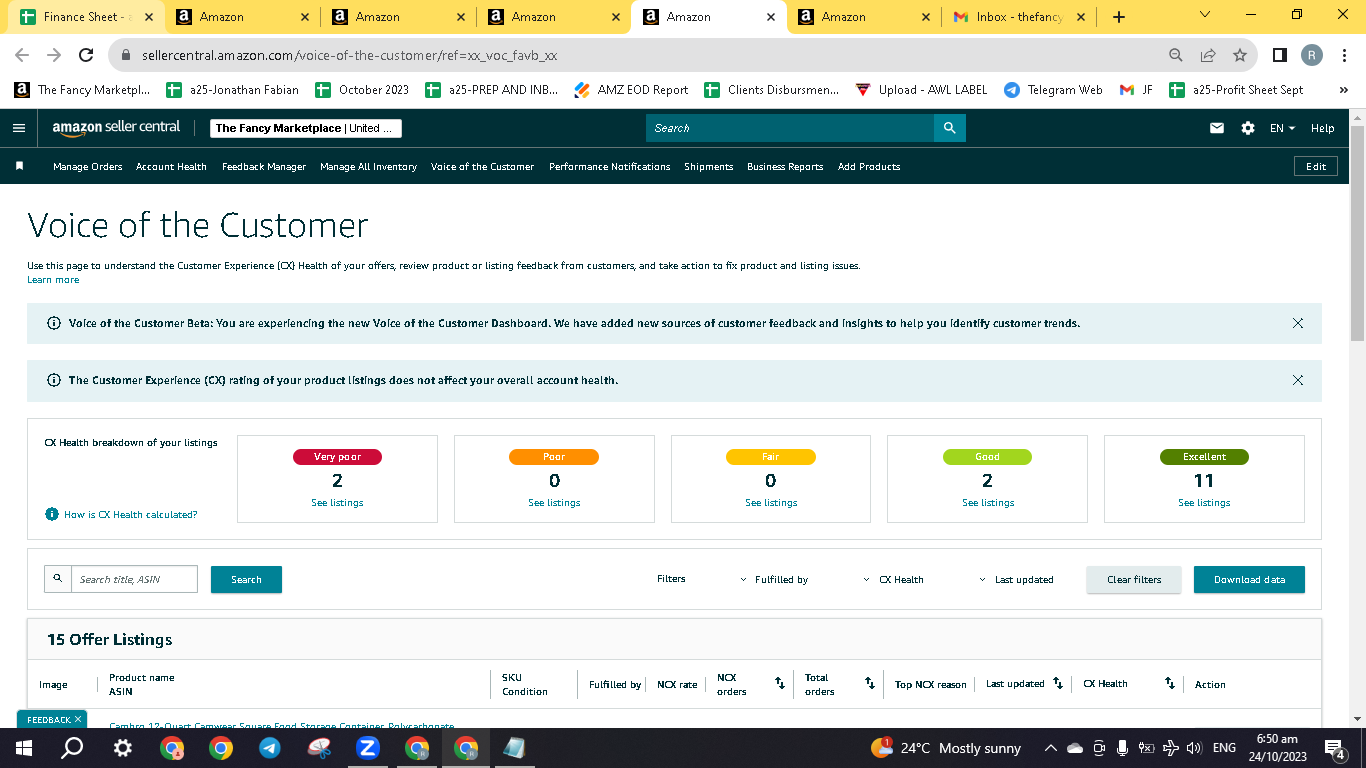1366x768 pixels.
Task: Open Manage Orders in the navigation bar
Action: tap(88, 167)
